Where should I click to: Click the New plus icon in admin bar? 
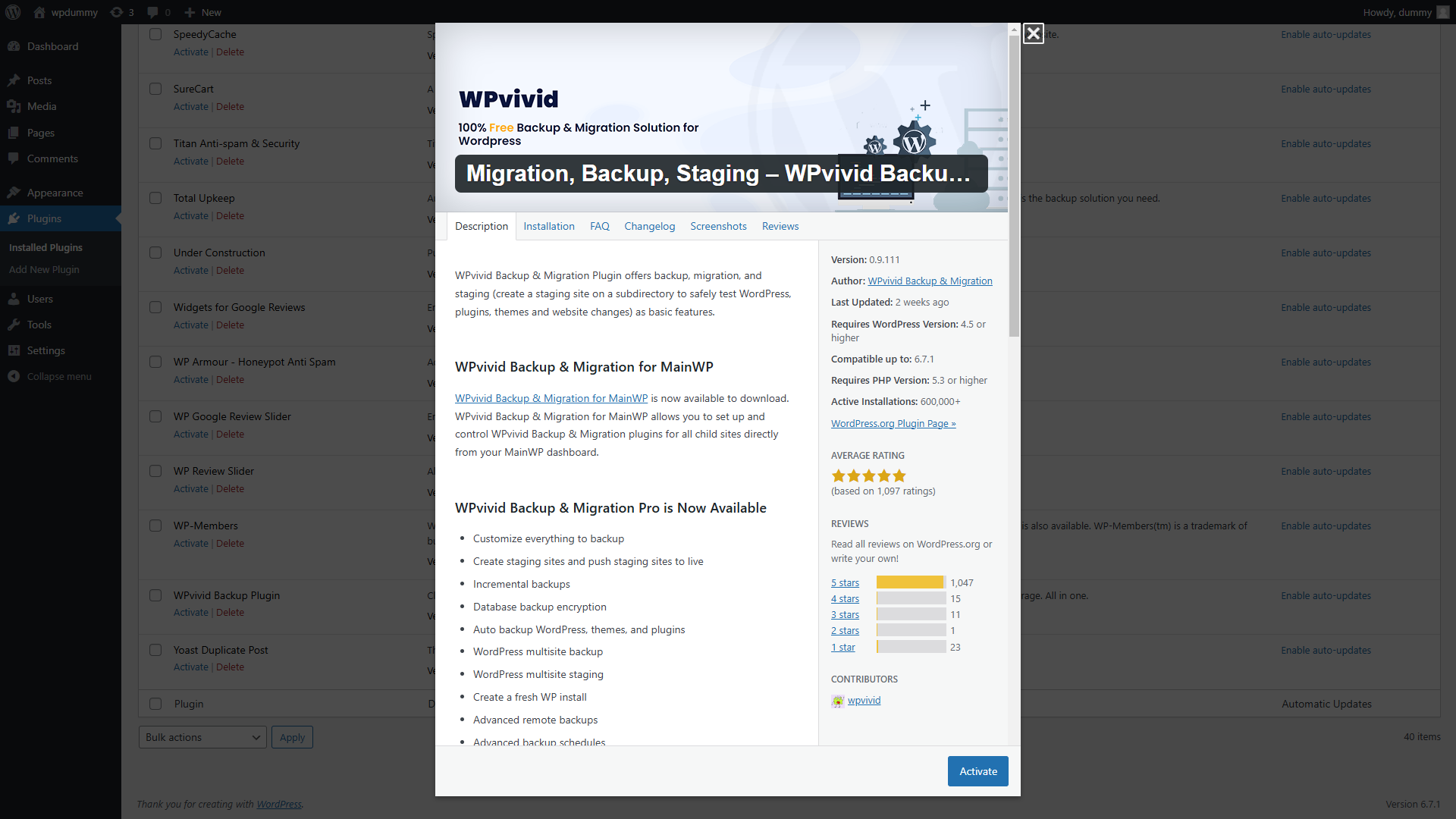pyautogui.click(x=190, y=12)
